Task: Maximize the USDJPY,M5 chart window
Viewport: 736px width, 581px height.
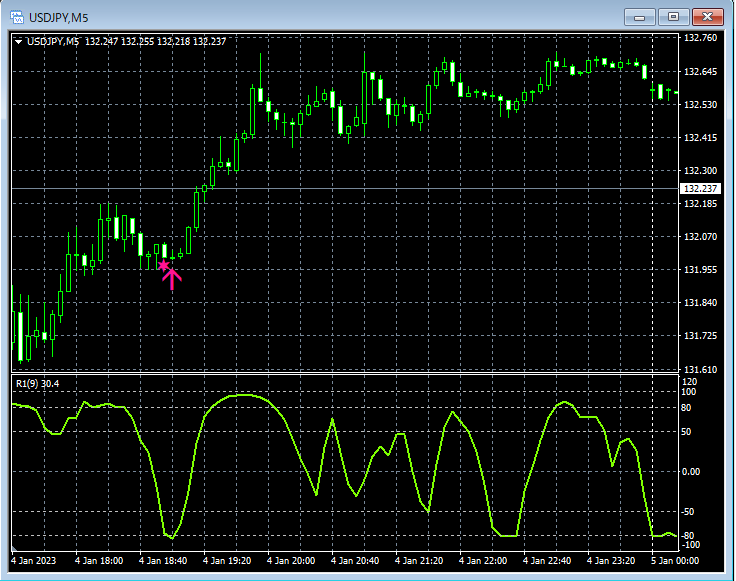Action: [x=673, y=17]
